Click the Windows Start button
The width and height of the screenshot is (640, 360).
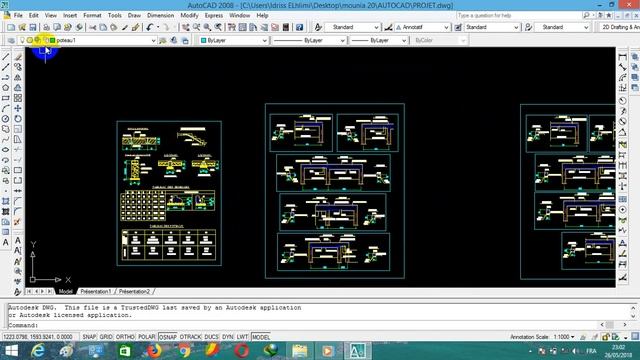(x=11, y=351)
